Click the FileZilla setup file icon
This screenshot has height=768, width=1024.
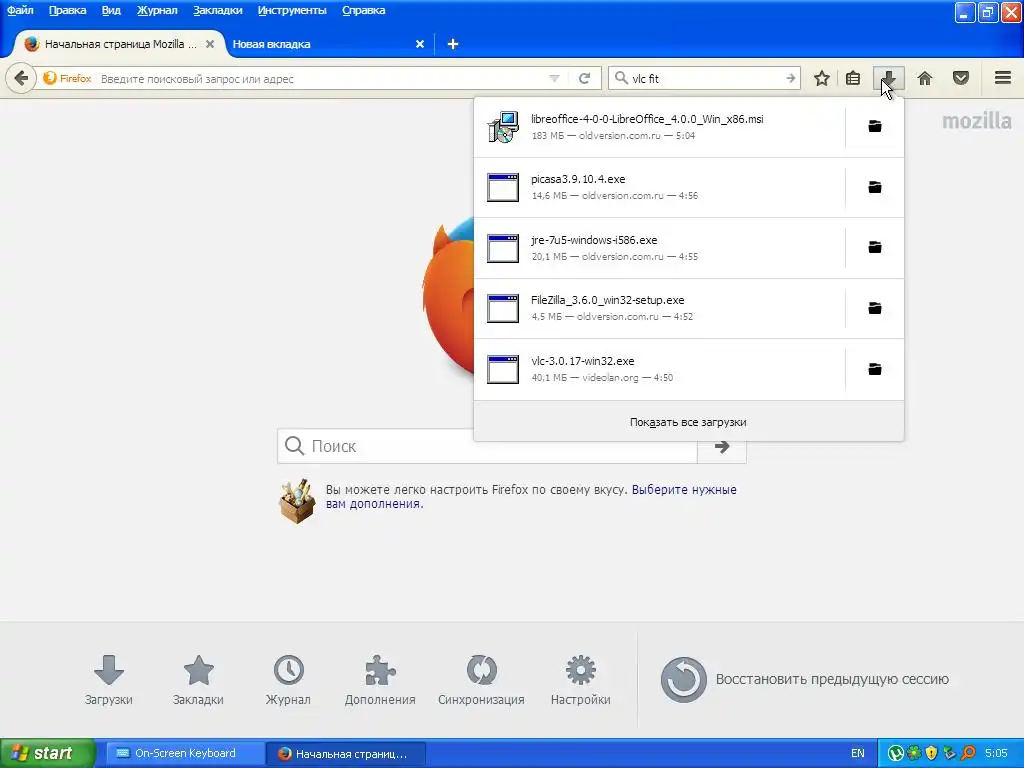point(503,308)
